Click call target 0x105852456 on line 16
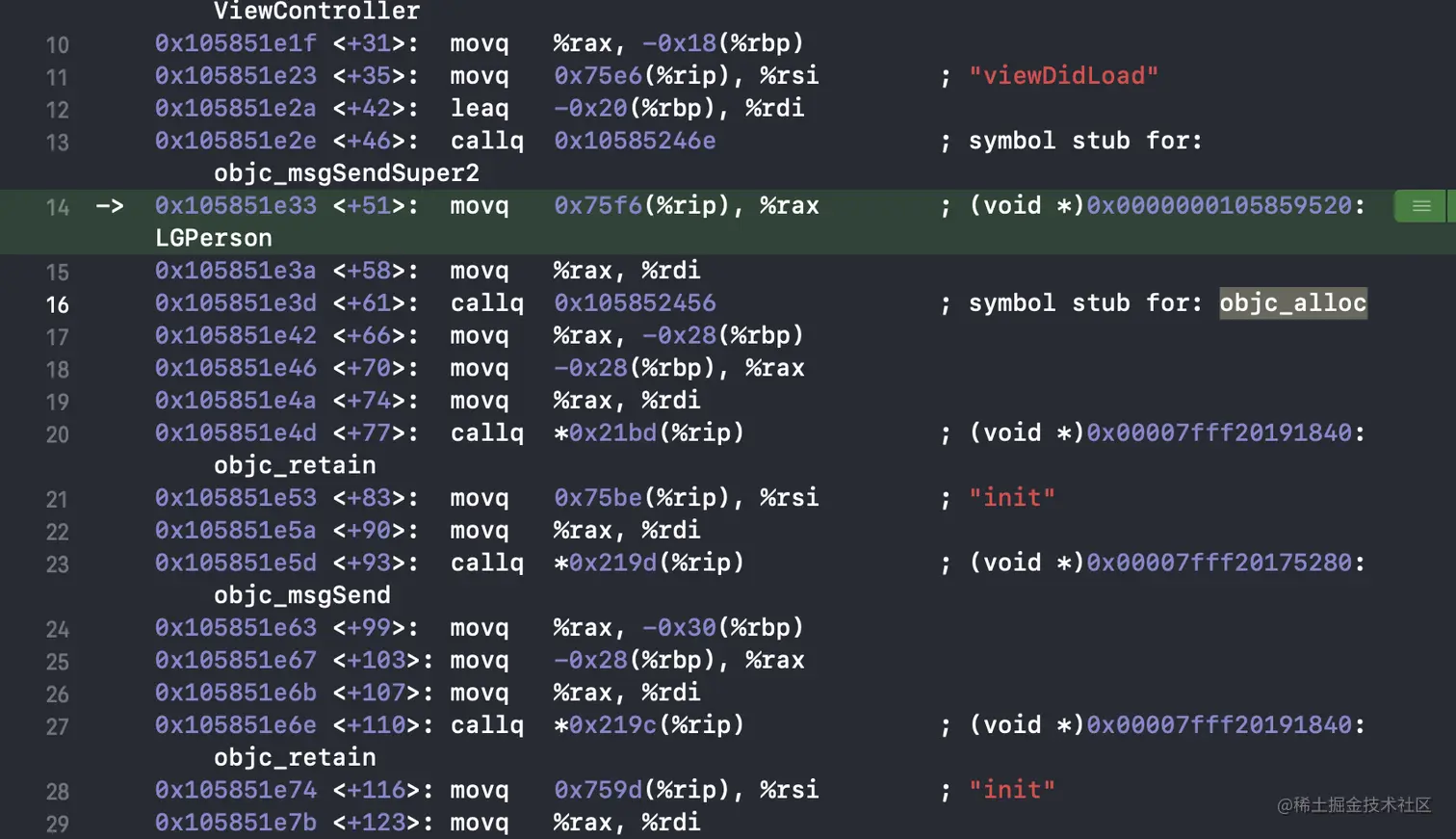Image resolution: width=1456 pixels, height=839 pixels. pos(635,302)
